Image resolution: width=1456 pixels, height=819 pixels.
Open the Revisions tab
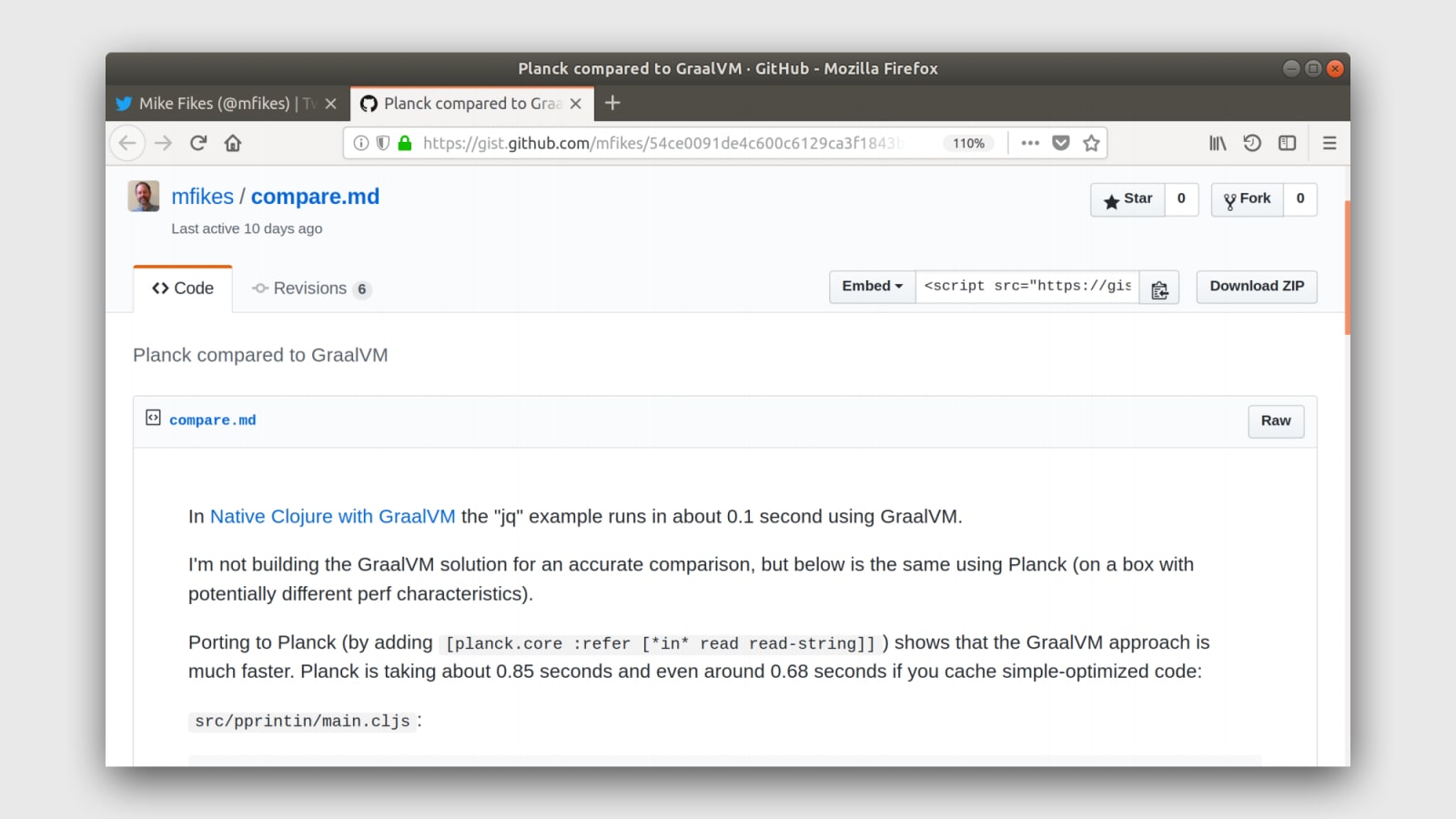pyautogui.click(x=311, y=288)
